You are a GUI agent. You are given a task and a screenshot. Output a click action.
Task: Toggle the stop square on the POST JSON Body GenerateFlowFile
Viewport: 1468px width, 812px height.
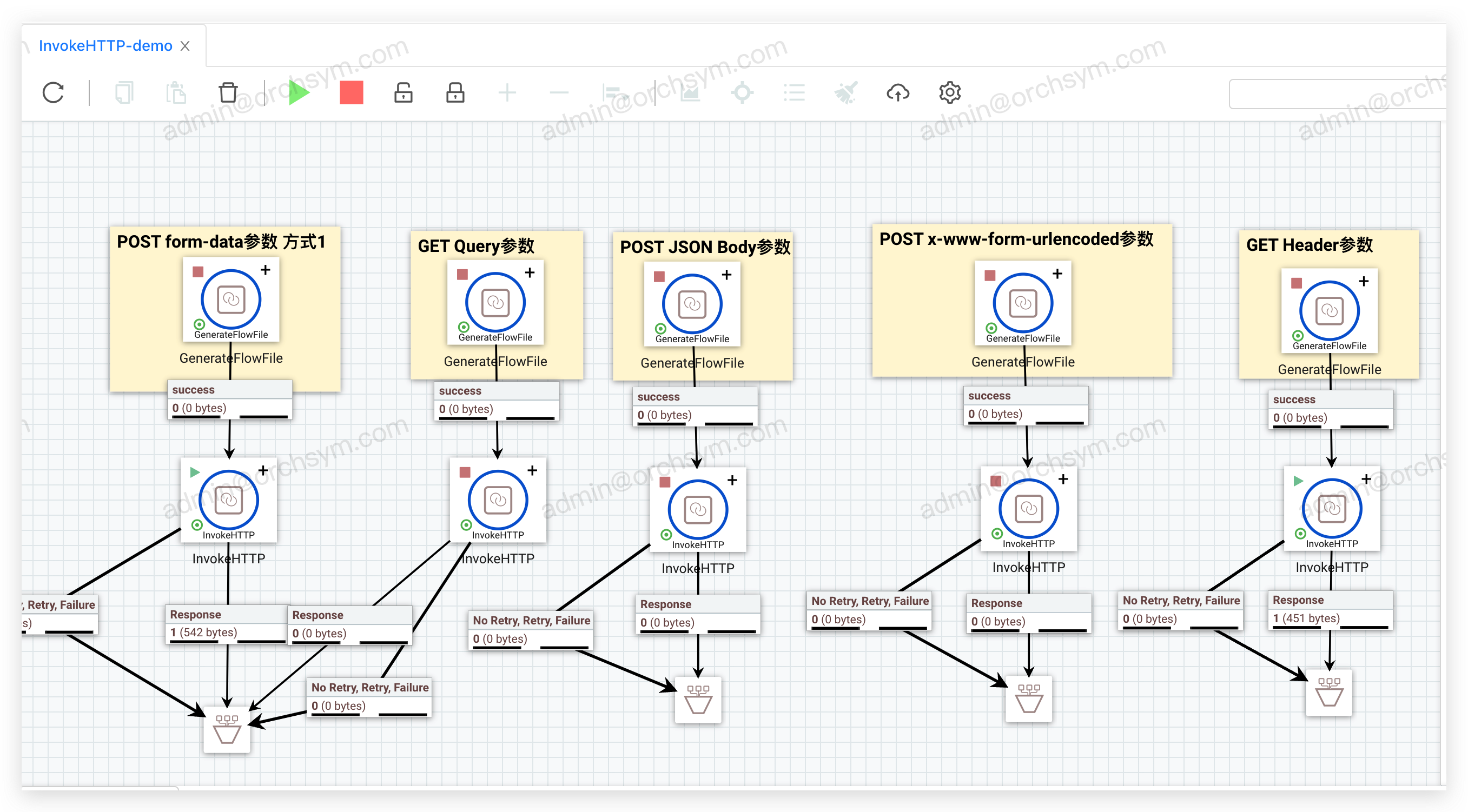pos(659,277)
